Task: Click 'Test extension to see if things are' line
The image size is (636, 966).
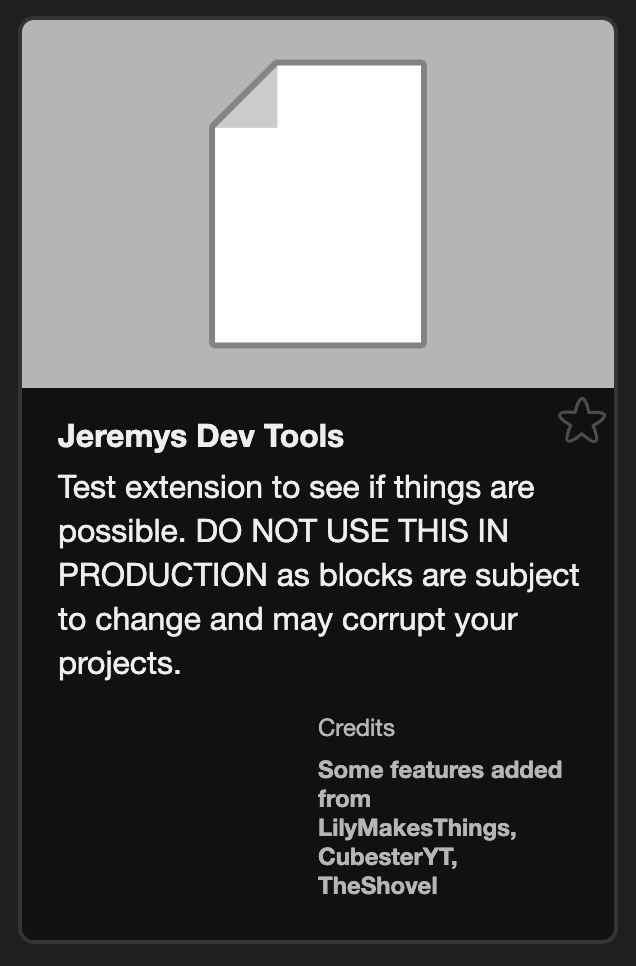Action: tap(296, 487)
